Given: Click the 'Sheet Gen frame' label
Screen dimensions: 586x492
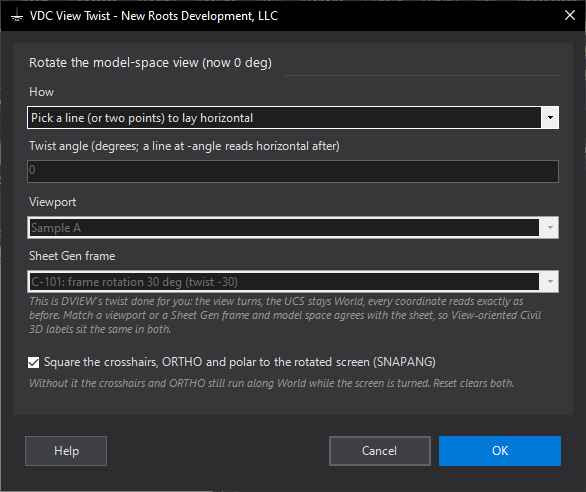Looking at the screenshot, I should coord(72,256).
